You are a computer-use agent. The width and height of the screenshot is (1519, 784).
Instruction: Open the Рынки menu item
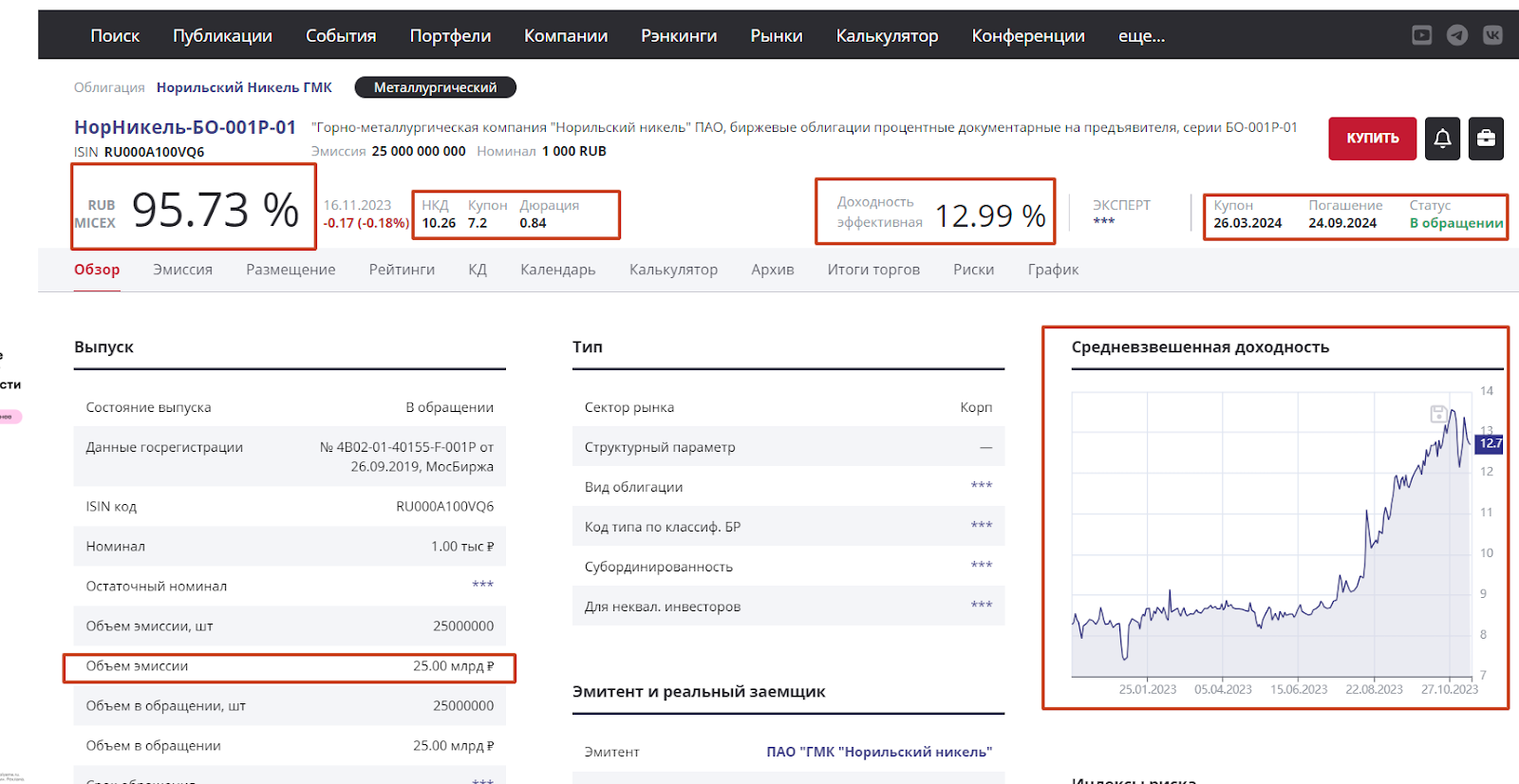click(777, 36)
